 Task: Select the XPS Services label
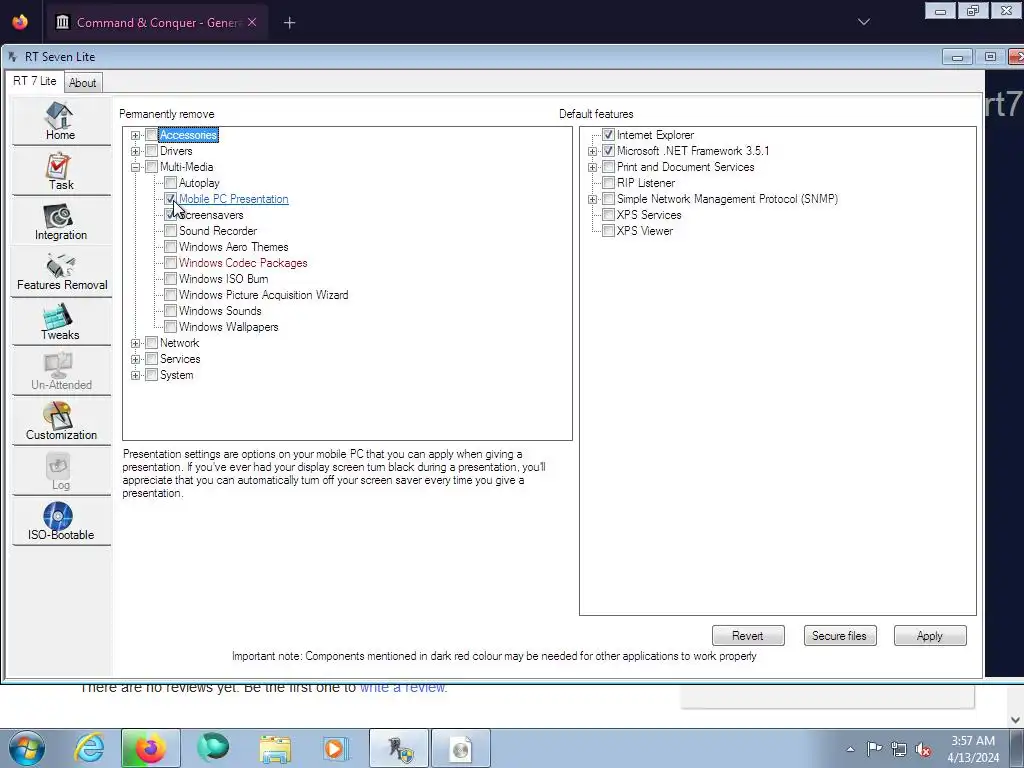pos(649,215)
